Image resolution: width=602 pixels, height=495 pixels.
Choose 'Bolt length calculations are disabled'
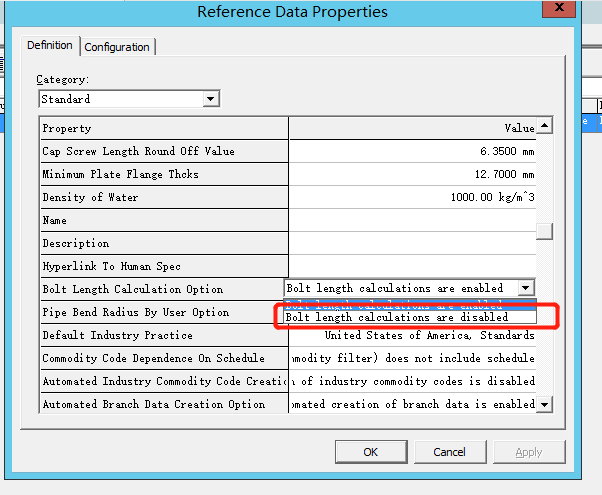click(410, 317)
